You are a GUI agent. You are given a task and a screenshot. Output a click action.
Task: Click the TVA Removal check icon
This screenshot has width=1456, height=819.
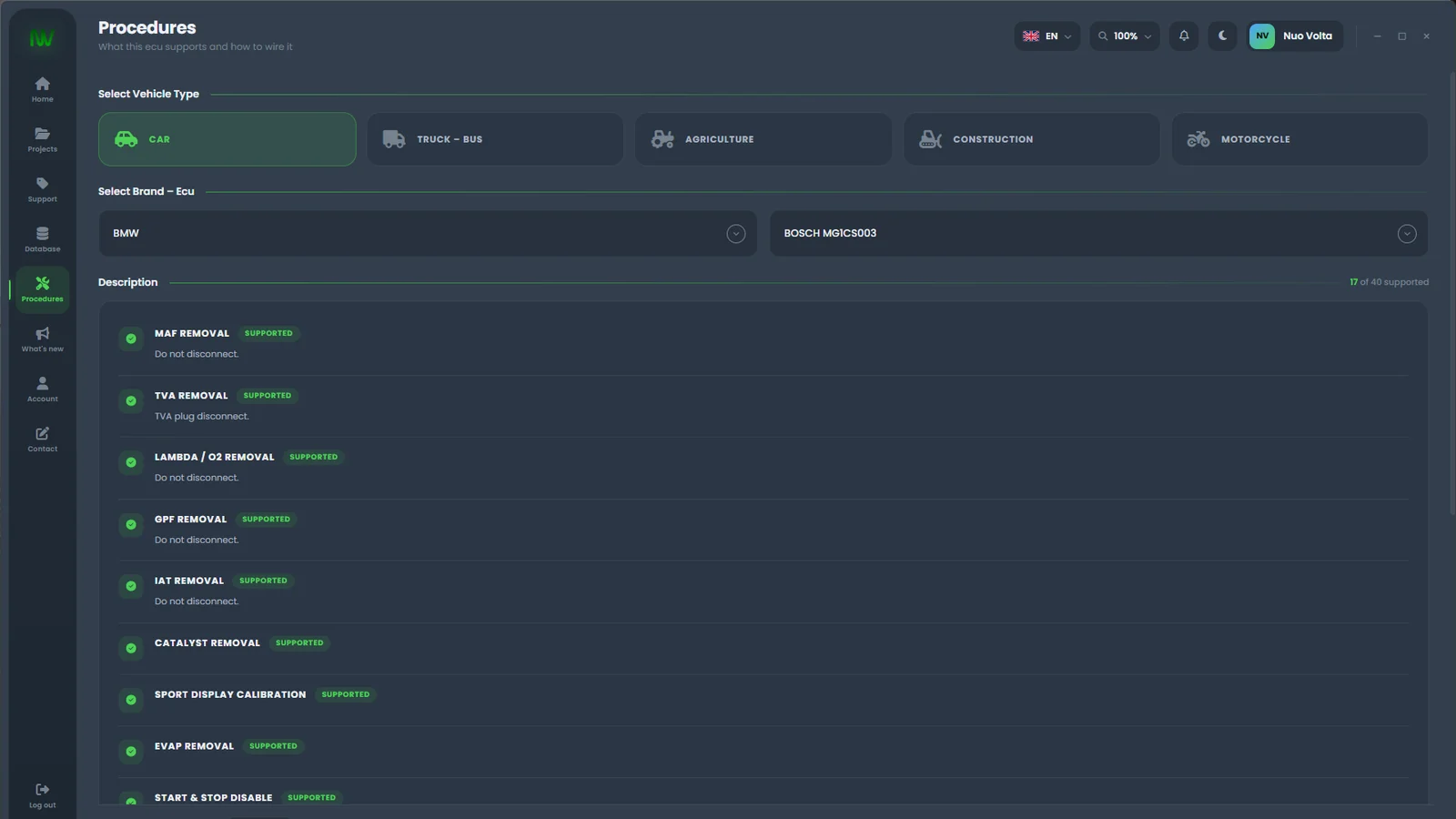[x=131, y=400]
